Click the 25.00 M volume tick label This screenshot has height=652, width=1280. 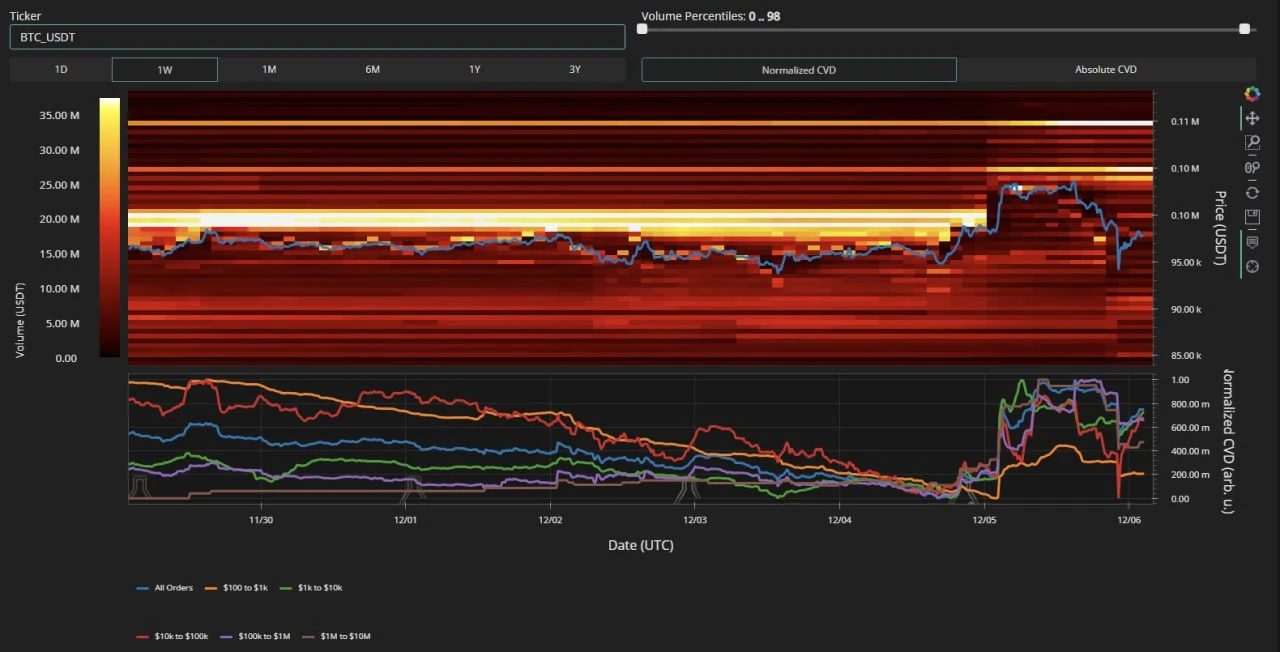[59, 185]
